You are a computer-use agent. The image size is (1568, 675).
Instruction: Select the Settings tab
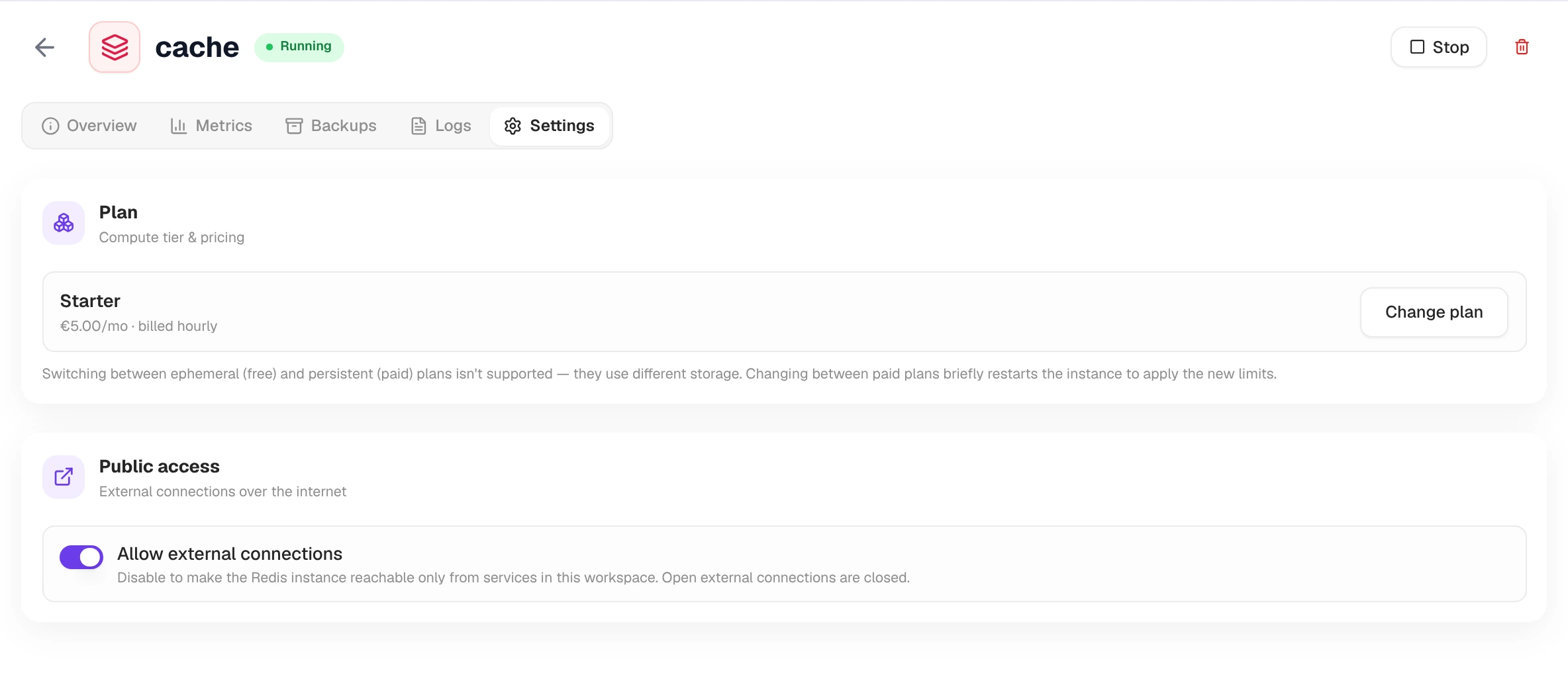pyautogui.click(x=550, y=126)
